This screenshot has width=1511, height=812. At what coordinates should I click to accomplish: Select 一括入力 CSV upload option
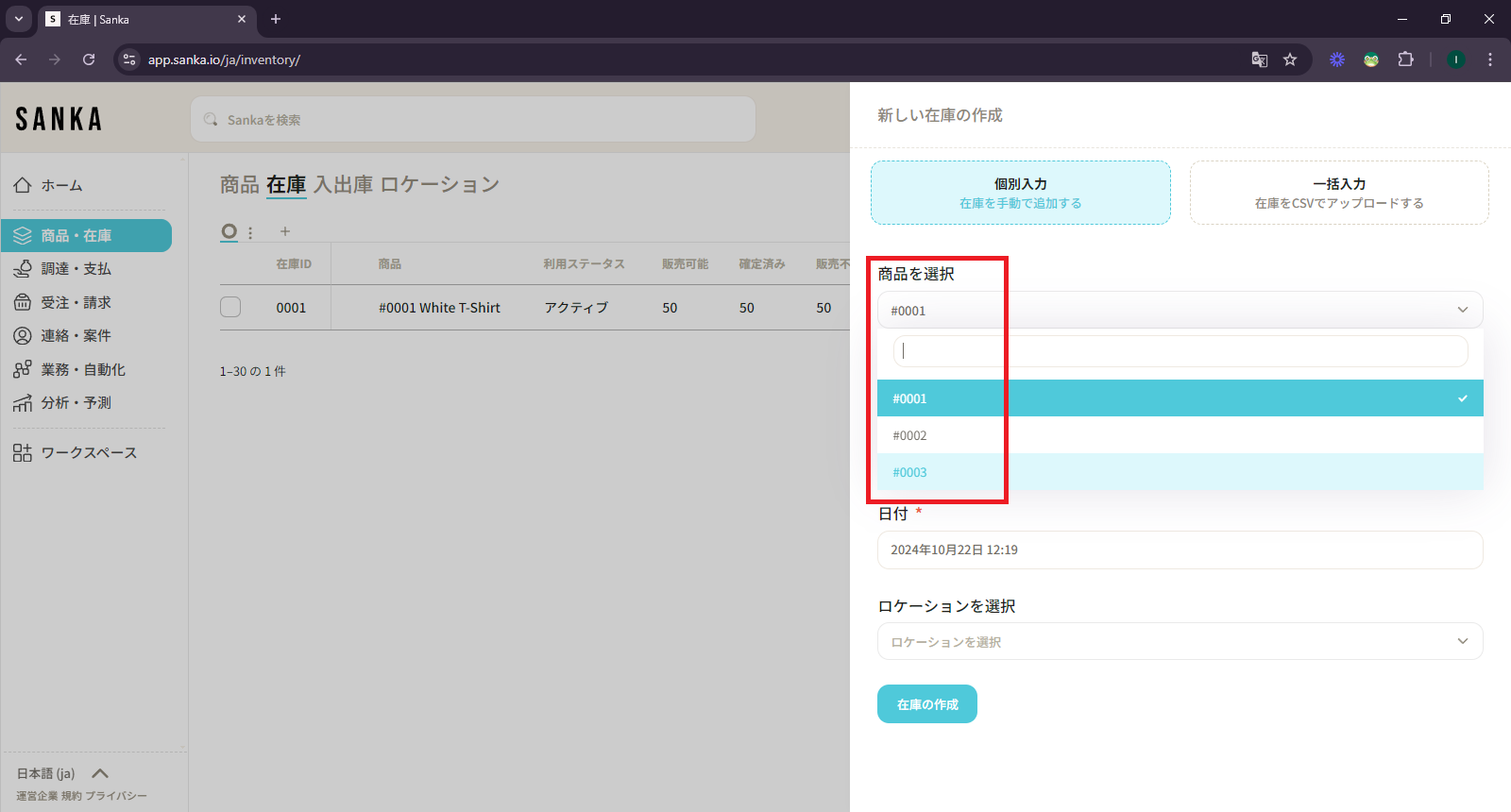(1338, 193)
